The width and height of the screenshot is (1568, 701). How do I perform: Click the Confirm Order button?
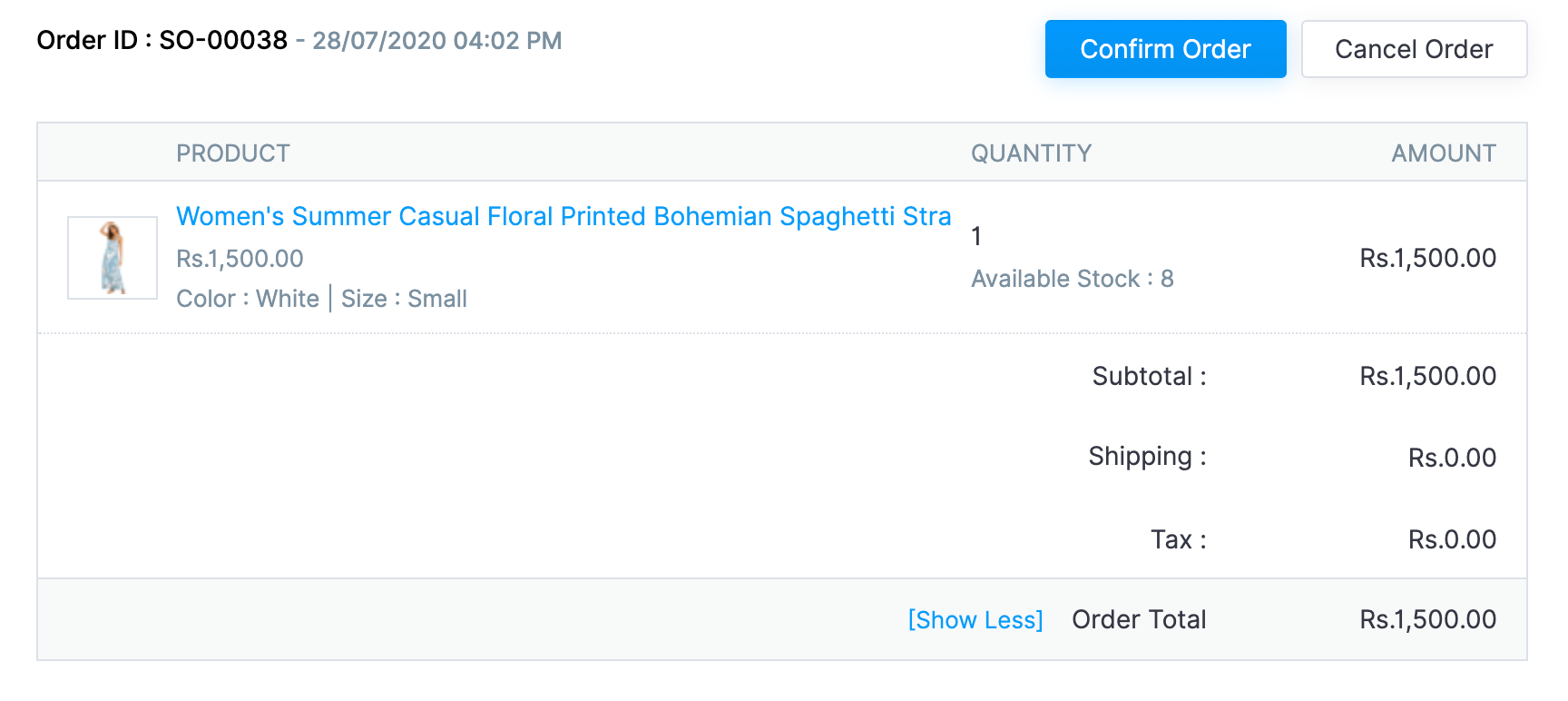[1165, 49]
